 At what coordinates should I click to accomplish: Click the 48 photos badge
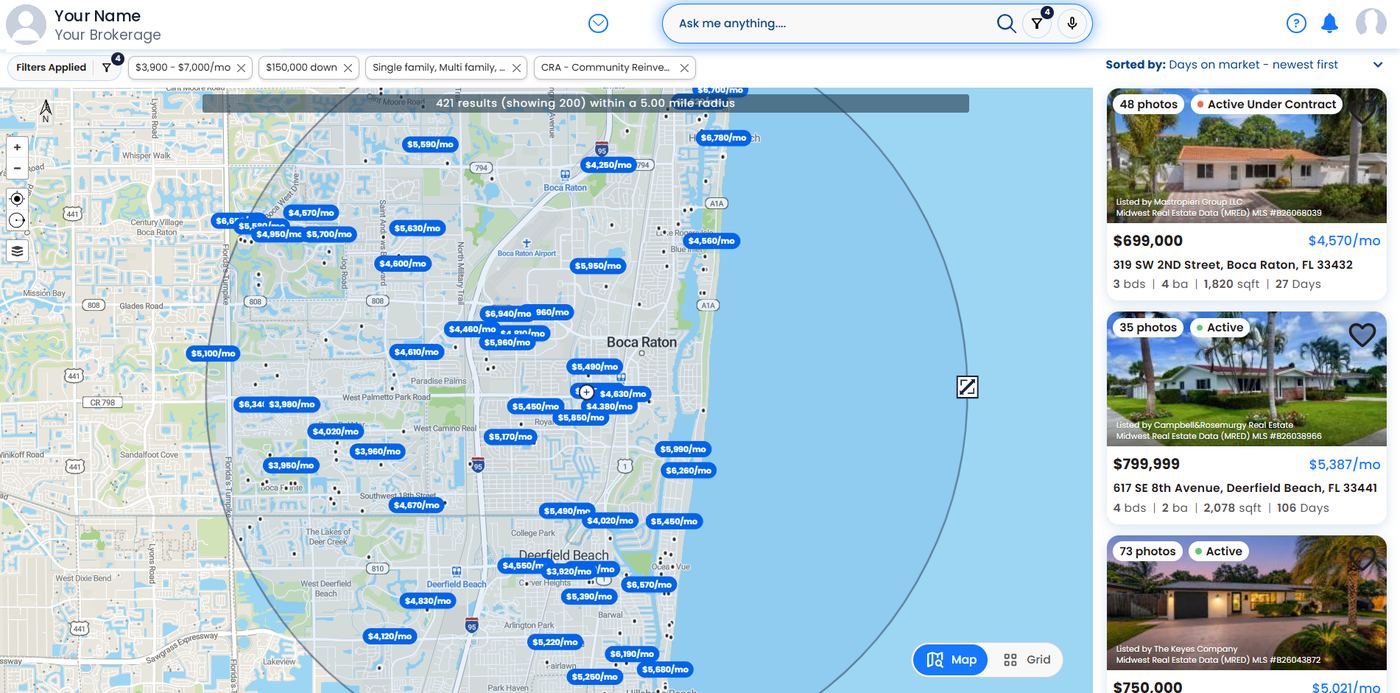tap(1148, 104)
